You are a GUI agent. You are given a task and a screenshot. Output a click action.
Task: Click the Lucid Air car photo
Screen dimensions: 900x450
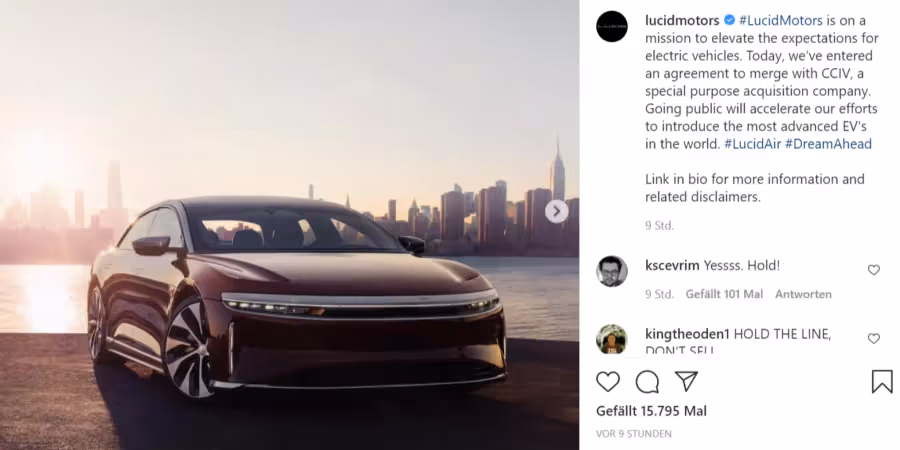coord(289,225)
